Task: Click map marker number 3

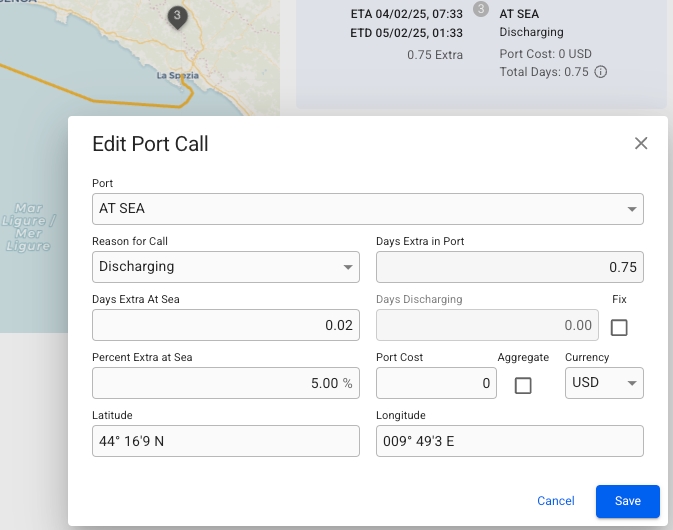Action: 177,17
